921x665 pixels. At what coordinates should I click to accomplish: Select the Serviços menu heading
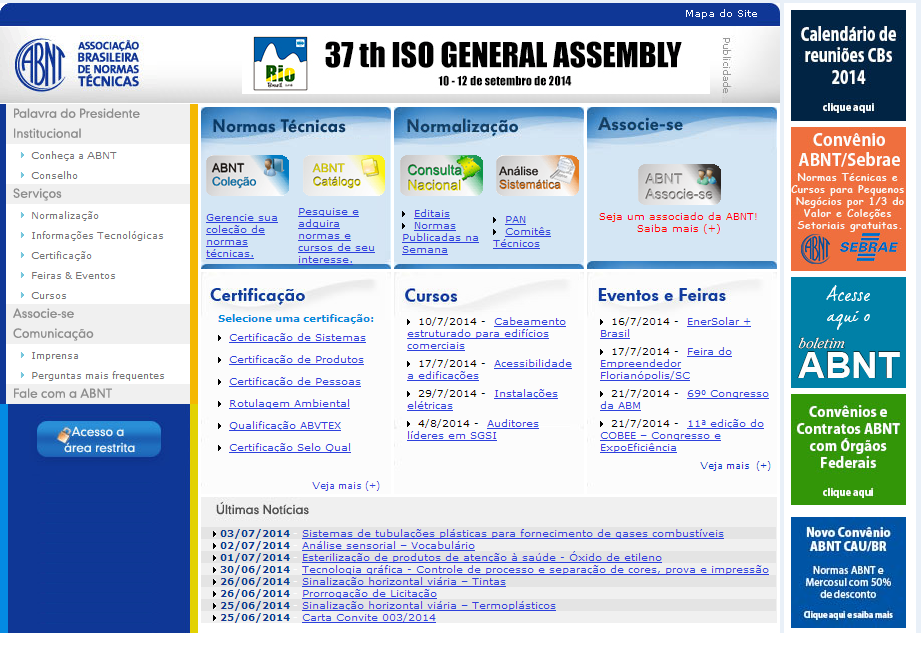(x=37, y=194)
